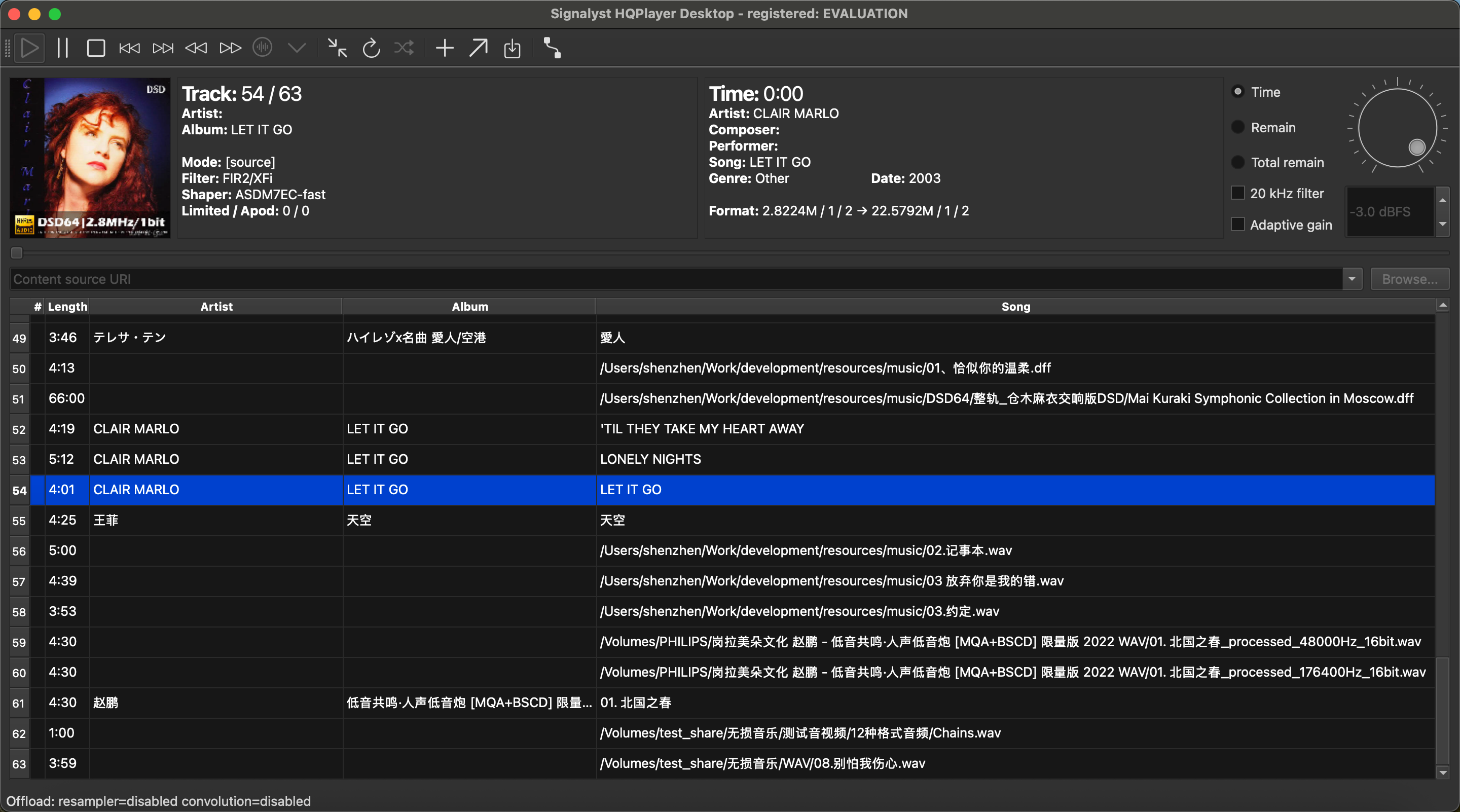Skip to previous track icon
This screenshot has height=812, width=1460.
(130, 48)
